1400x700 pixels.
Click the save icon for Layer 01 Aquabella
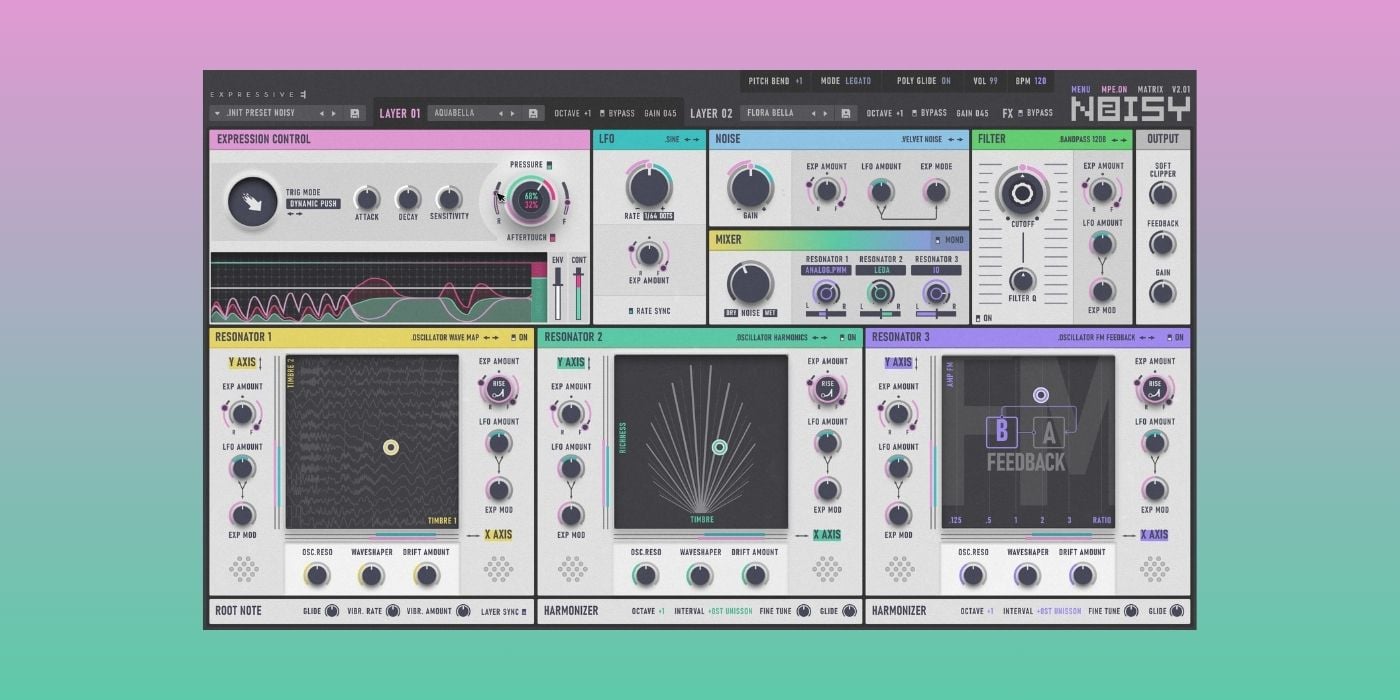click(533, 113)
